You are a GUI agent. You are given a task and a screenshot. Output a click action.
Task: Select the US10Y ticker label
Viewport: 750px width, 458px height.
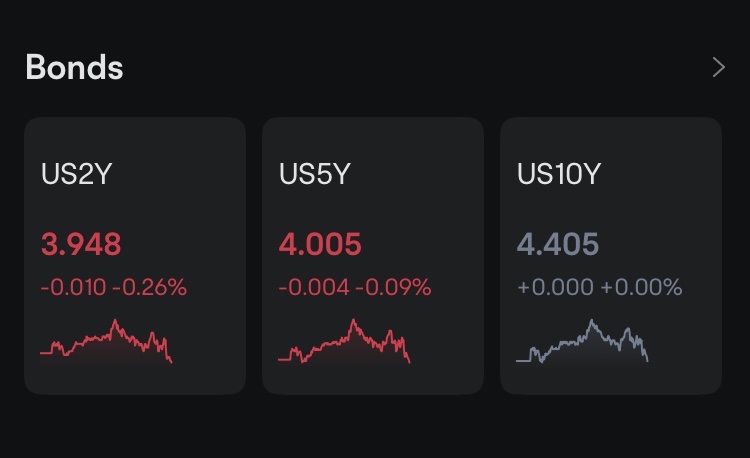point(559,174)
